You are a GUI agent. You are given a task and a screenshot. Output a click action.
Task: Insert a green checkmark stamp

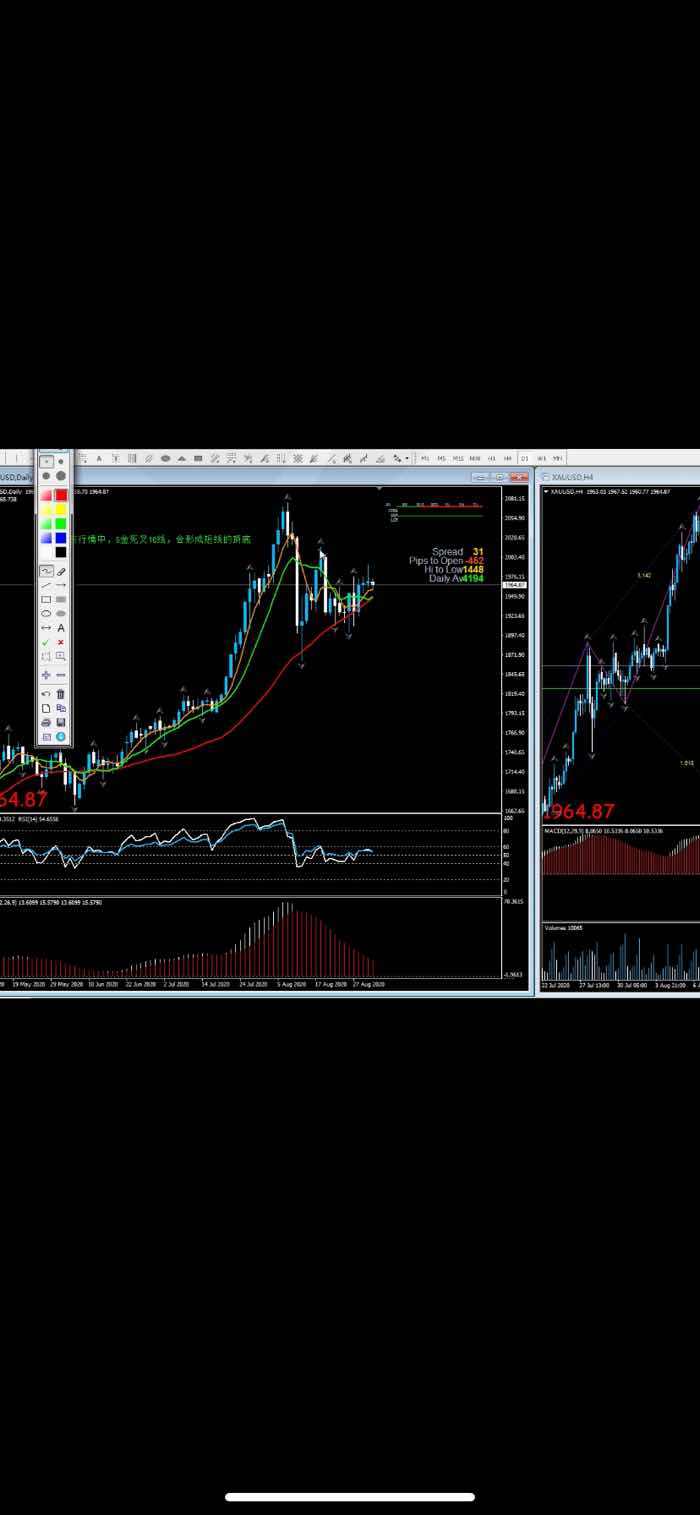[46, 642]
